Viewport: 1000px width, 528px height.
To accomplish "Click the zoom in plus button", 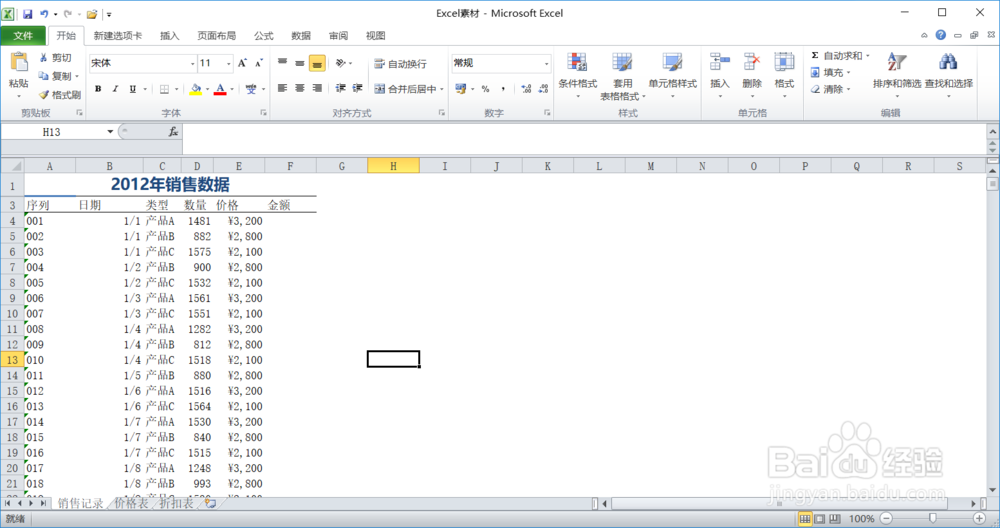I will click(x=979, y=518).
